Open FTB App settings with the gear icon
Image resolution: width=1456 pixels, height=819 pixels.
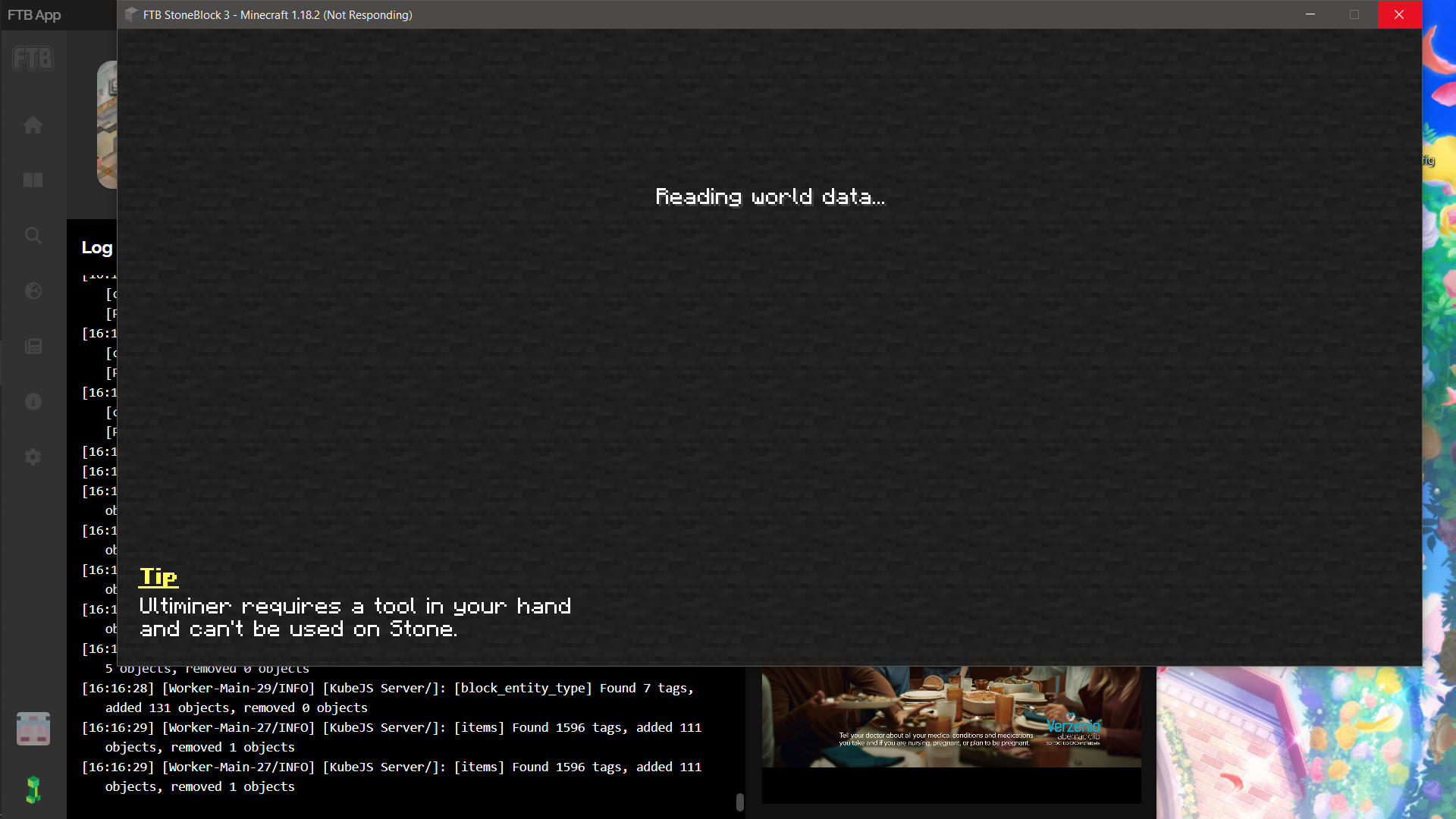pyautogui.click(x=33, y=457)
